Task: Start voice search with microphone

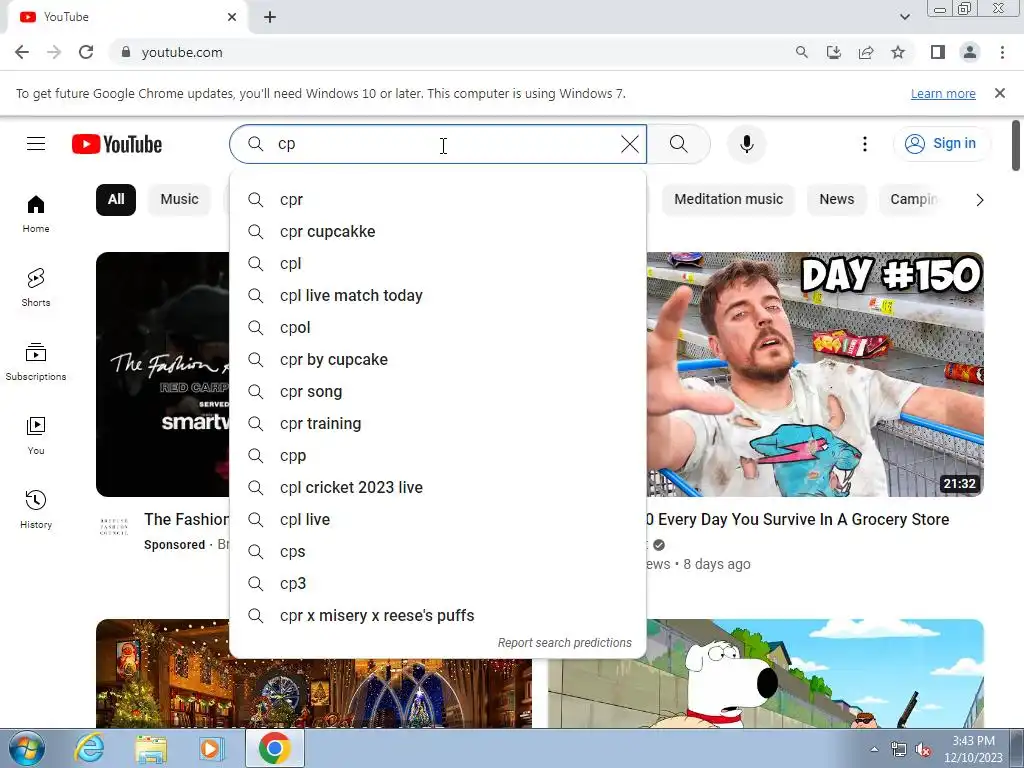Action: pos(746,144)
